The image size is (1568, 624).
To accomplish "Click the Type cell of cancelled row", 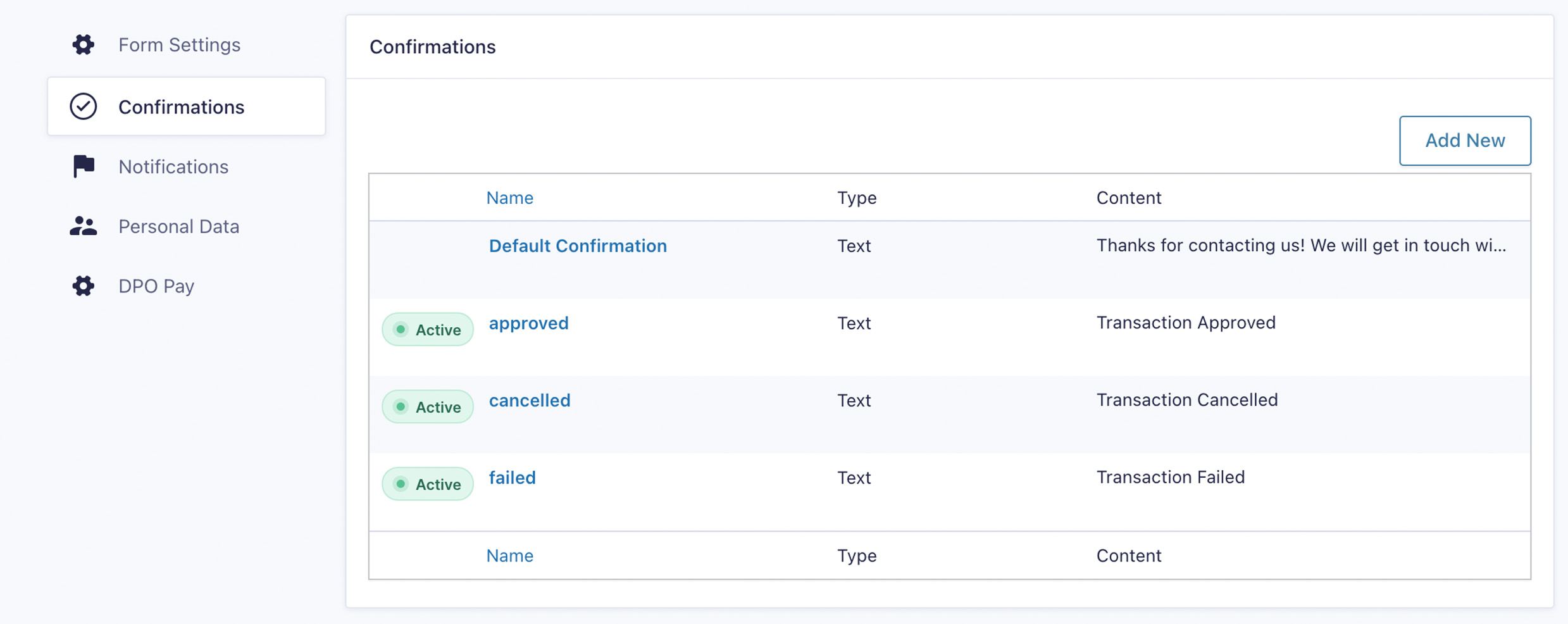I will pyautogui.click(x=854, y=400).
